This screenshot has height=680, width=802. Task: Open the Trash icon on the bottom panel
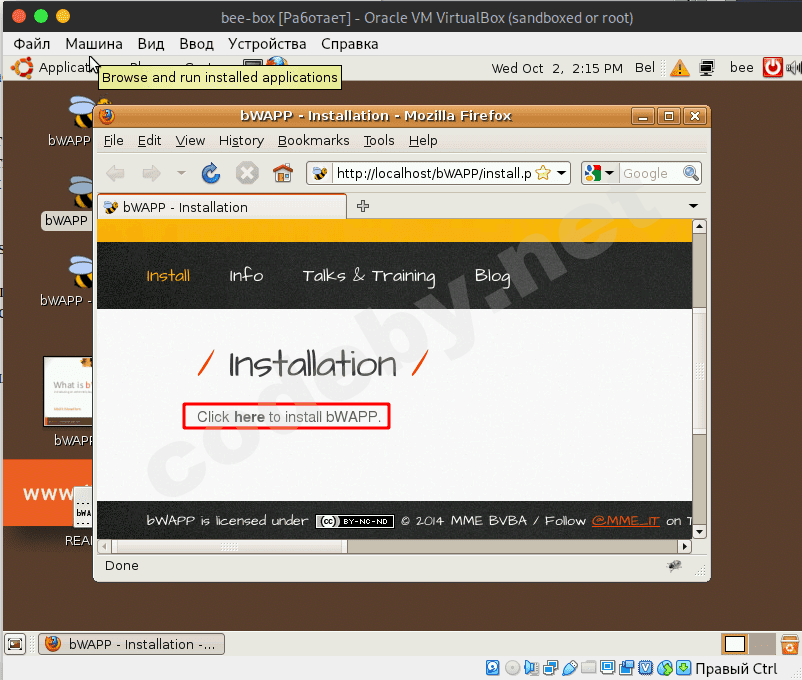click(790, 644)
